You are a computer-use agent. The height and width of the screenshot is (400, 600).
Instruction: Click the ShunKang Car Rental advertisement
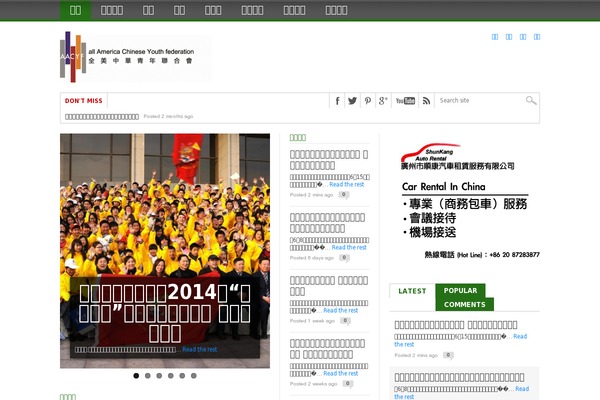pos(465,201)
